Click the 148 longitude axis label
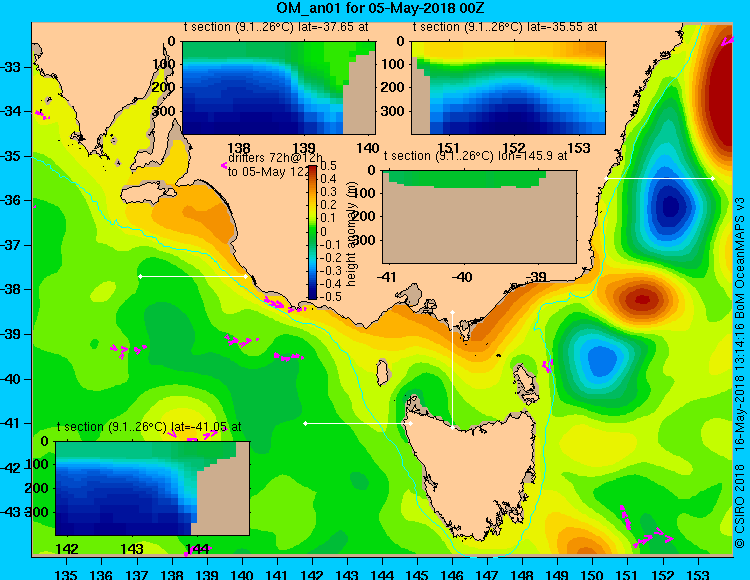The width and height of the screenshot is (750, 580). click(x=522, y=574)
